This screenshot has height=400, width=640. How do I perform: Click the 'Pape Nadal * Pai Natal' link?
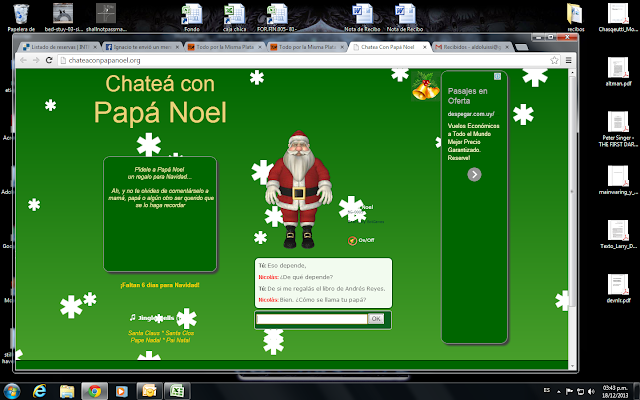coord(160,340)
